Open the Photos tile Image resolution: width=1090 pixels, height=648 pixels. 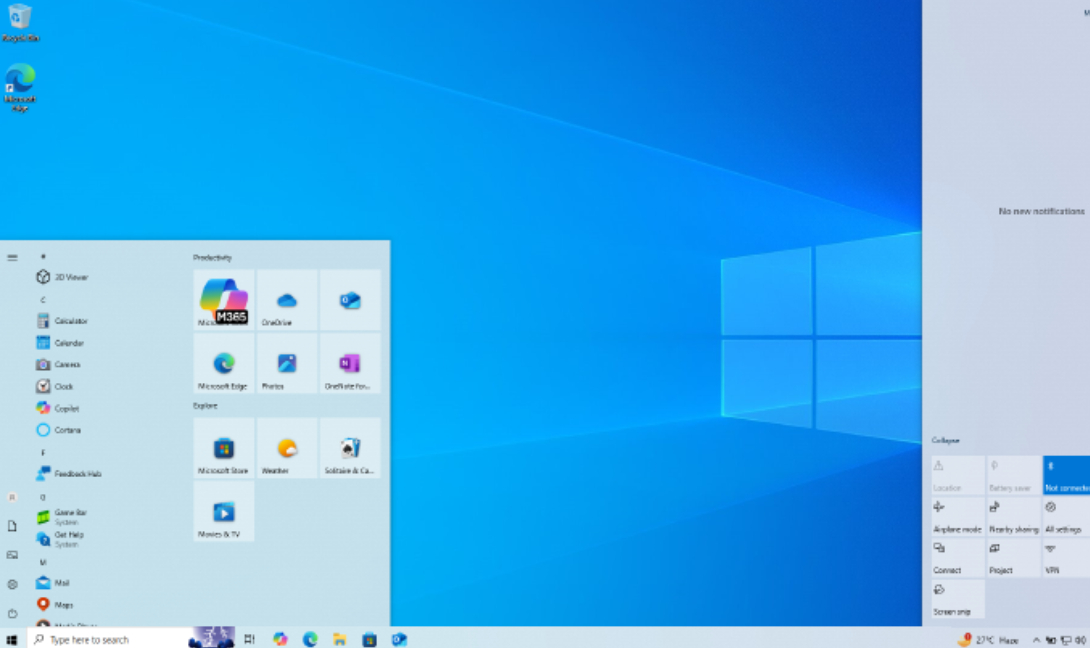click(x=287, y=364)
